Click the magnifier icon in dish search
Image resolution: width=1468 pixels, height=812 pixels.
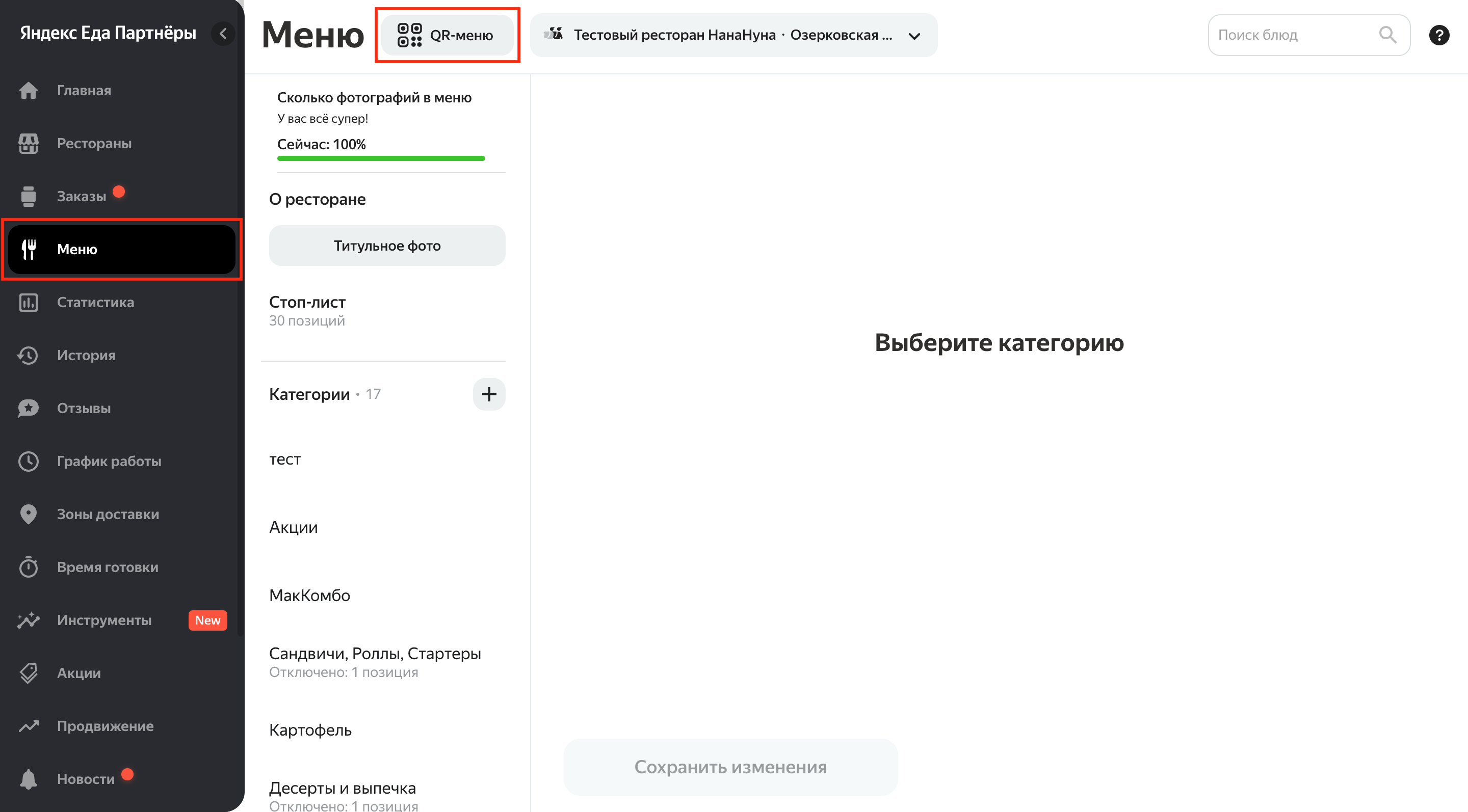point(1387,35)
